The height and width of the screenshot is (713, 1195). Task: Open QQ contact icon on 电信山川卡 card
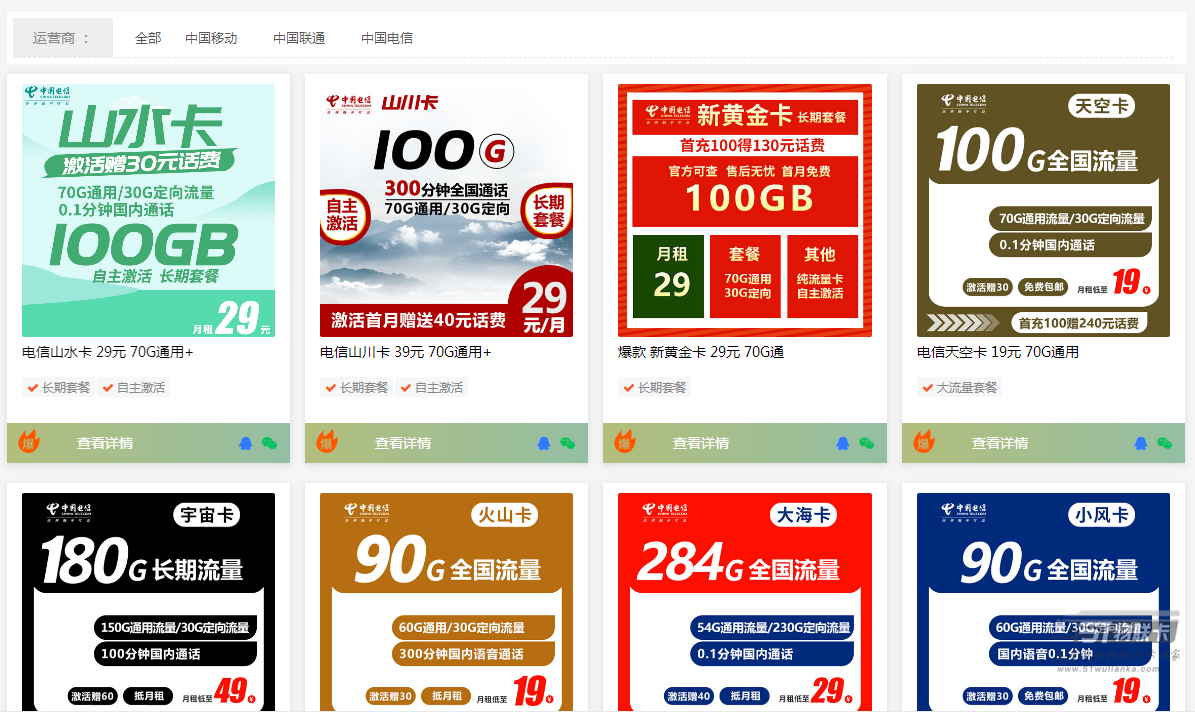543,443
